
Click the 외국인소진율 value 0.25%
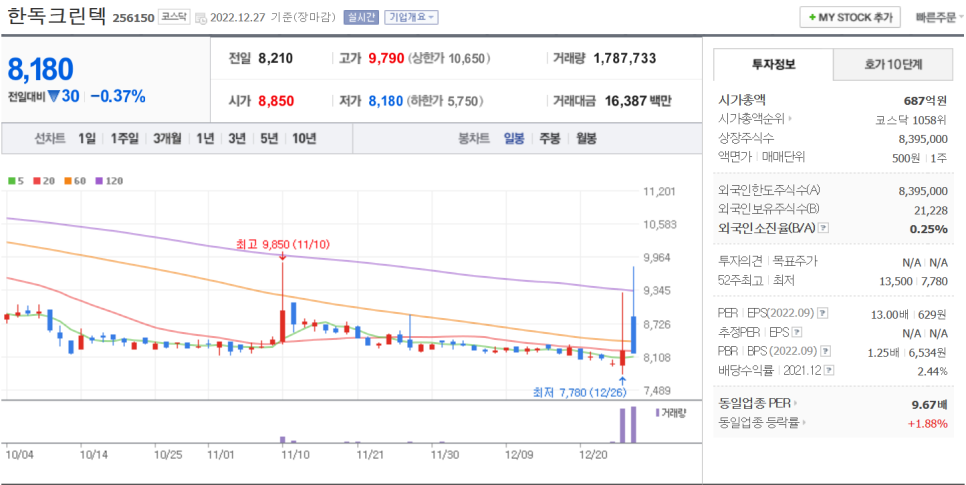pos(928,229)
